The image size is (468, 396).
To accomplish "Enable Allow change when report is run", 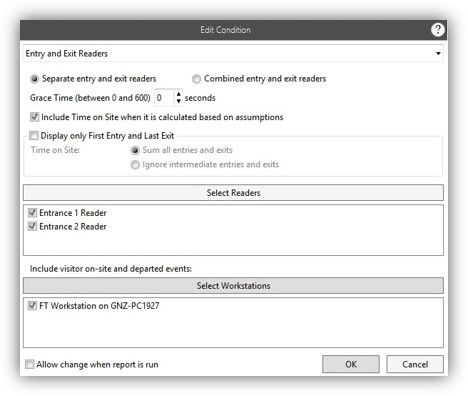I will (30, 364).
